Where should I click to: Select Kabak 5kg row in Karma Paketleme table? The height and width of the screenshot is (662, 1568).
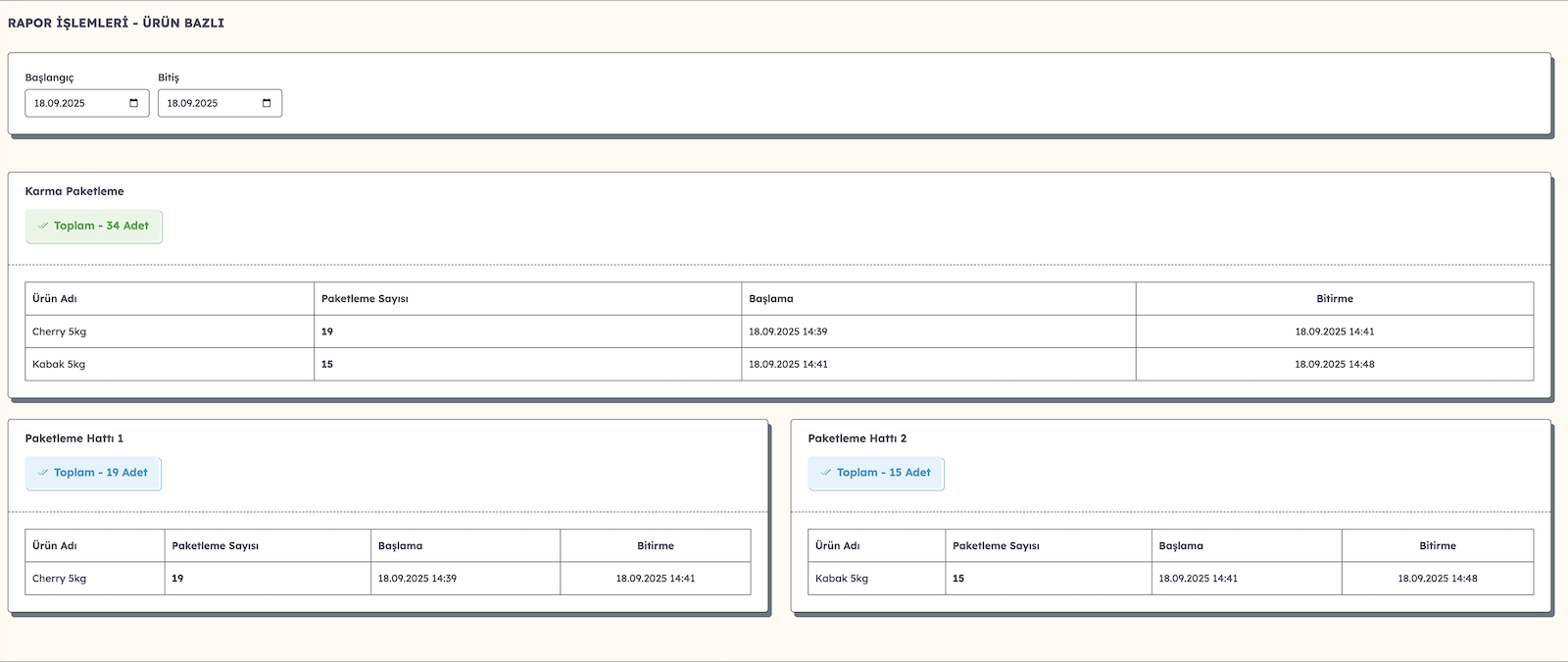point(59,364)
